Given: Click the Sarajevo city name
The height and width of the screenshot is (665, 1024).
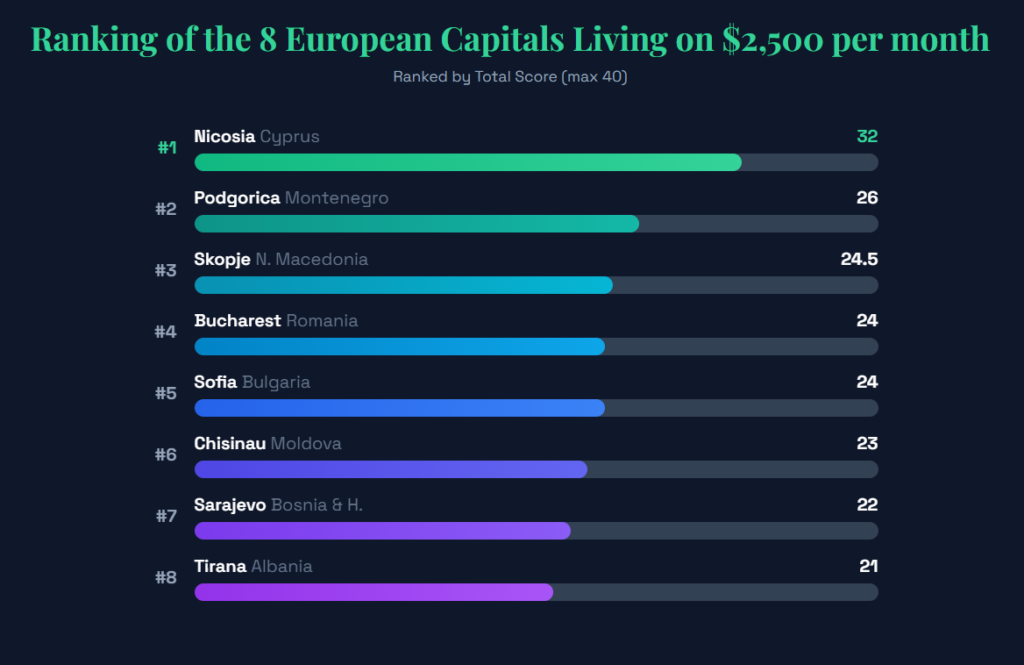Looking at the screenshot, I should pyautogui.click(x=230, y=505).
